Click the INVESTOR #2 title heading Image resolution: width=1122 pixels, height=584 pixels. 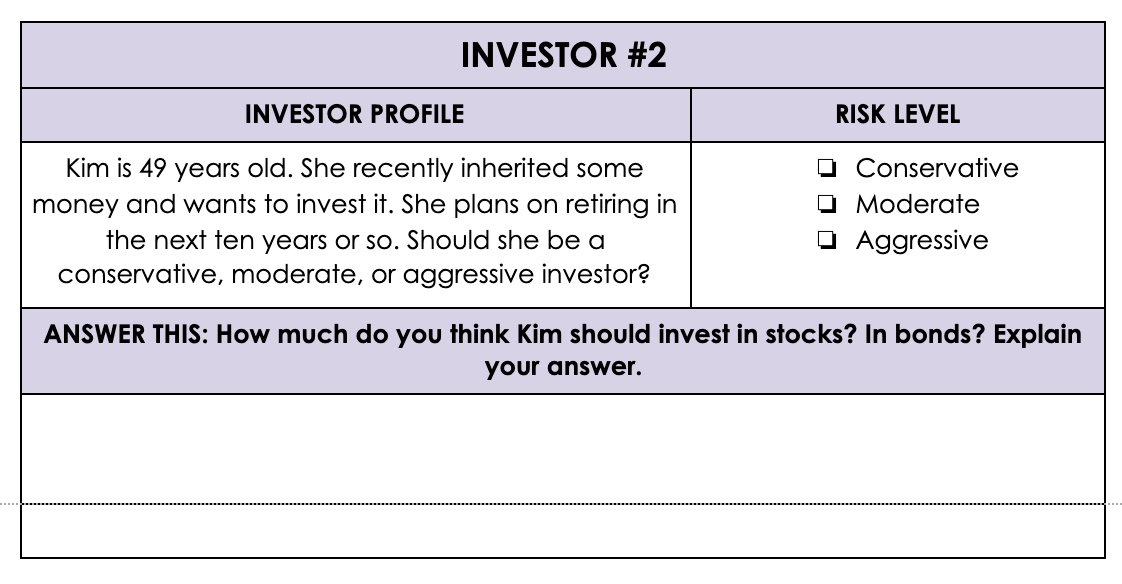(563, 55)
